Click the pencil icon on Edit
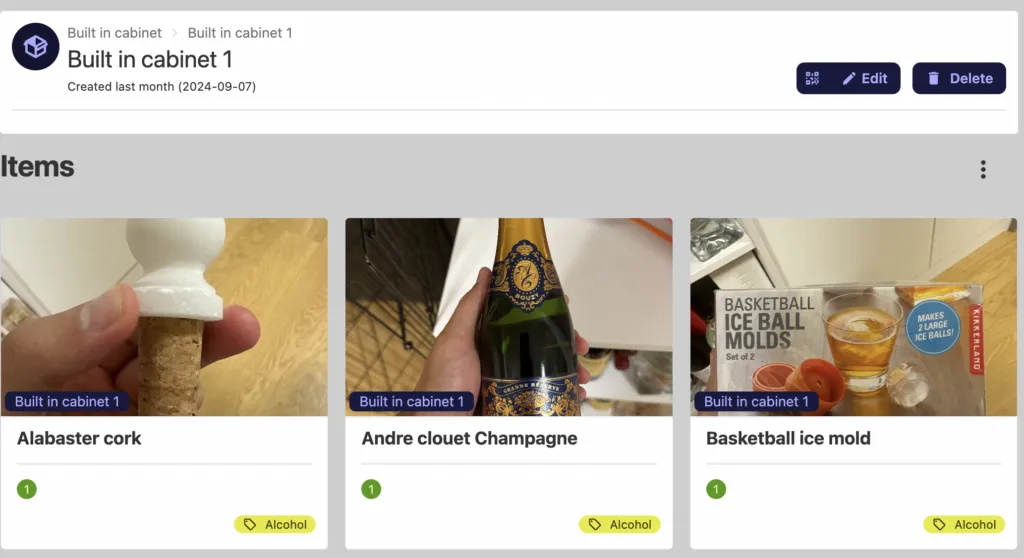 tap(849, 78)
